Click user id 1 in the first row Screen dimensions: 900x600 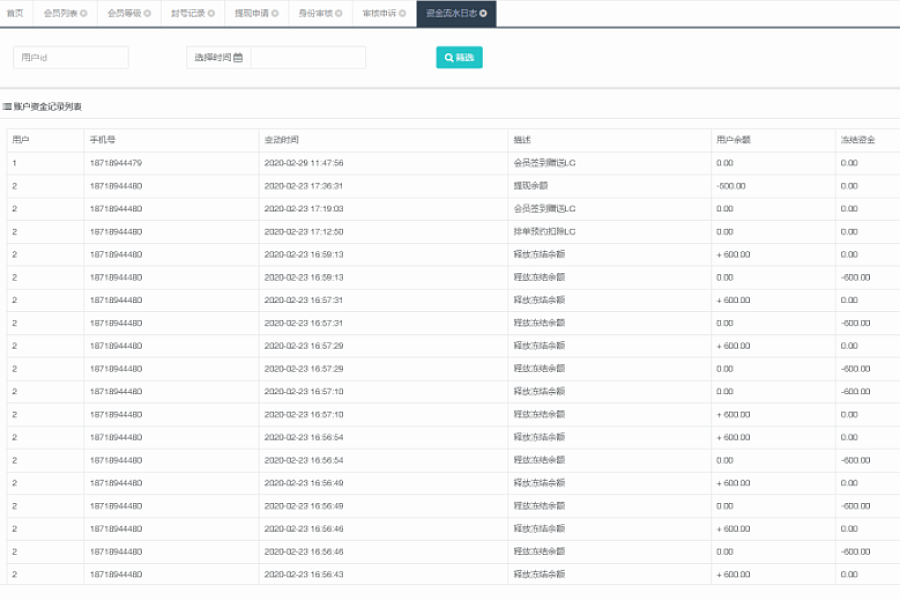(14, 163)
